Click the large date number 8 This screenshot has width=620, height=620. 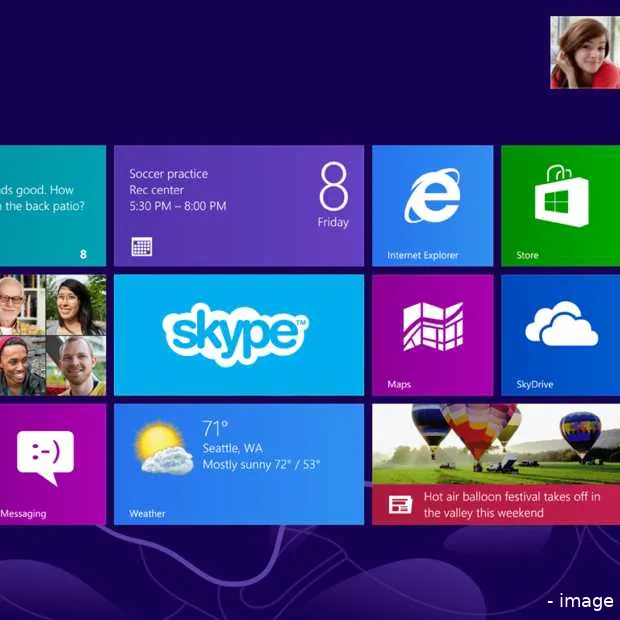click(334, 186)
